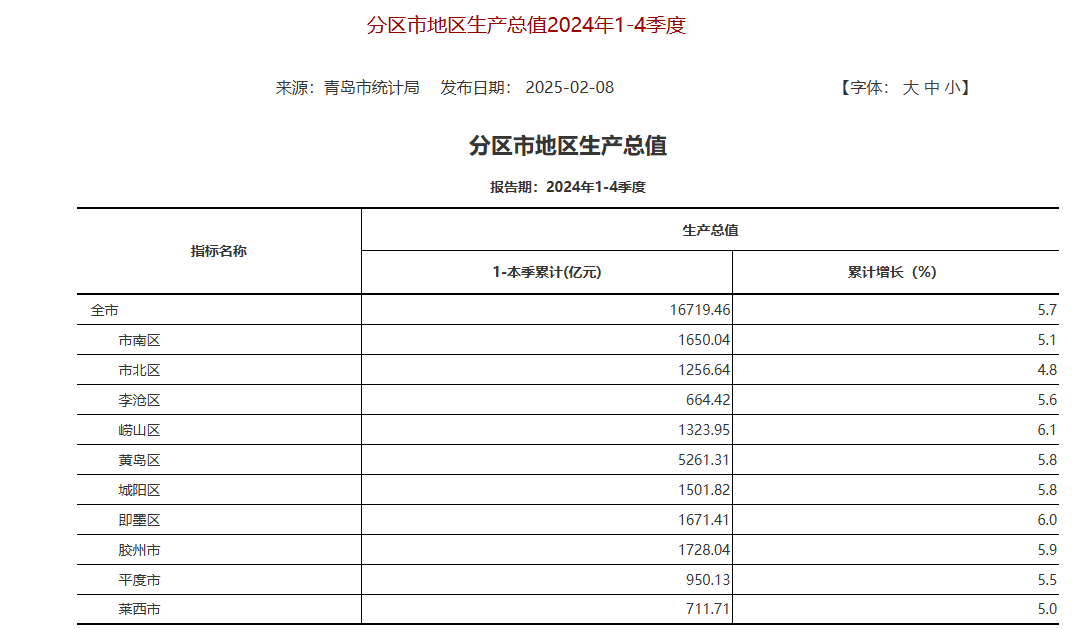Click the 即墨区 value 1671.41
The width and height of the screenshot is (1076, 635).
tap(704, 520)
